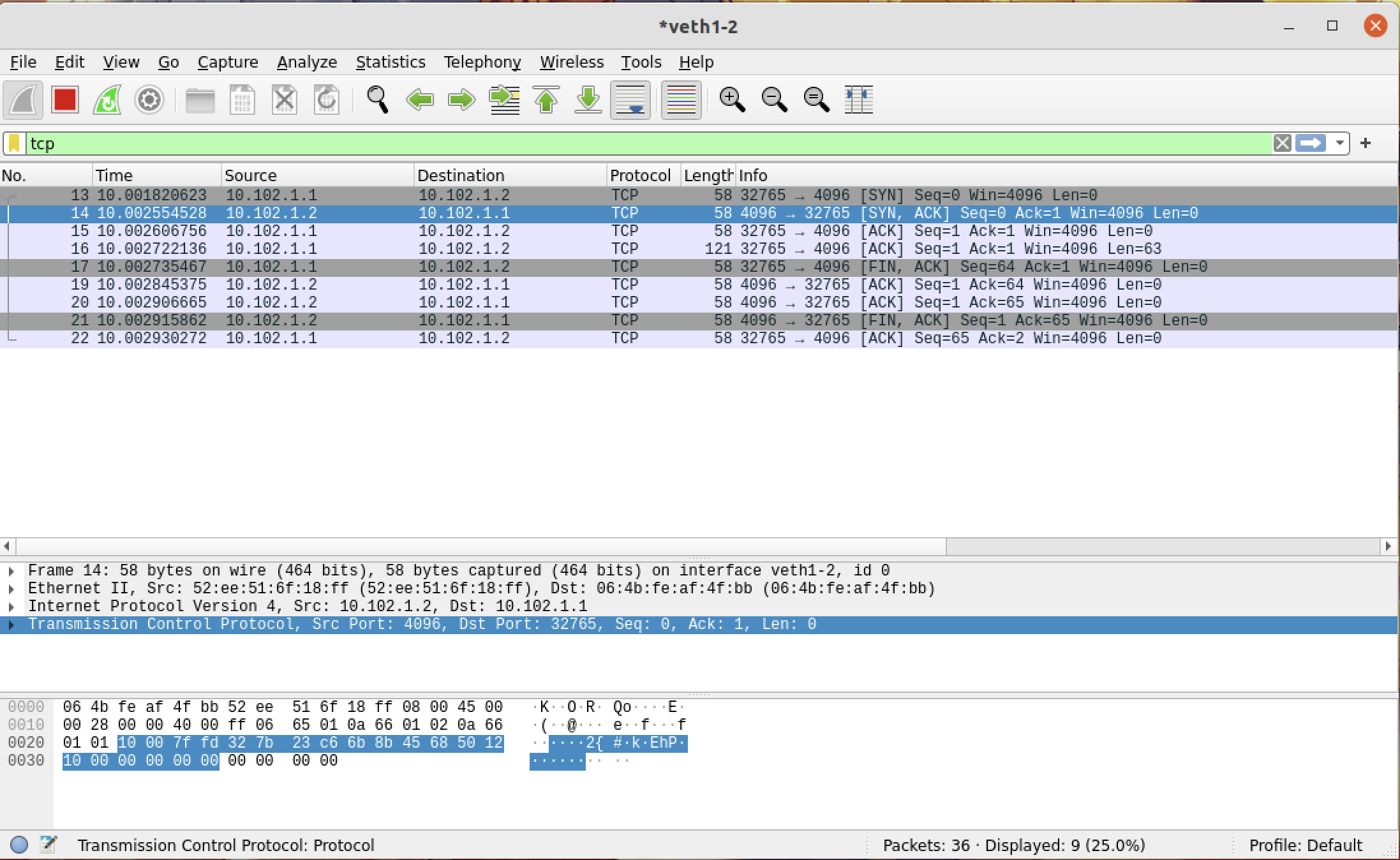Find a packet with magnifier icon
1400x860 pixels.
pos(377,100)
